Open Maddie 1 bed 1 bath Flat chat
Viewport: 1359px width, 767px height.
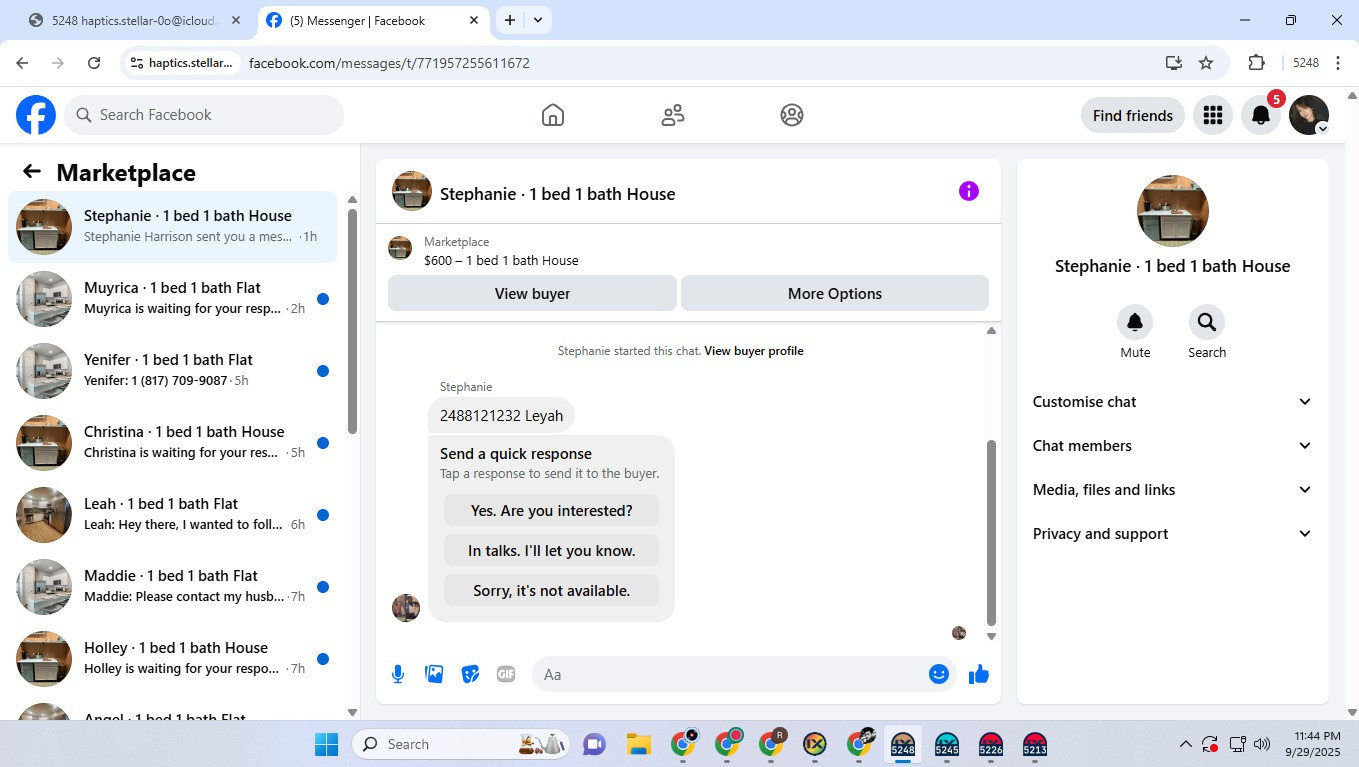click(173, 587)
